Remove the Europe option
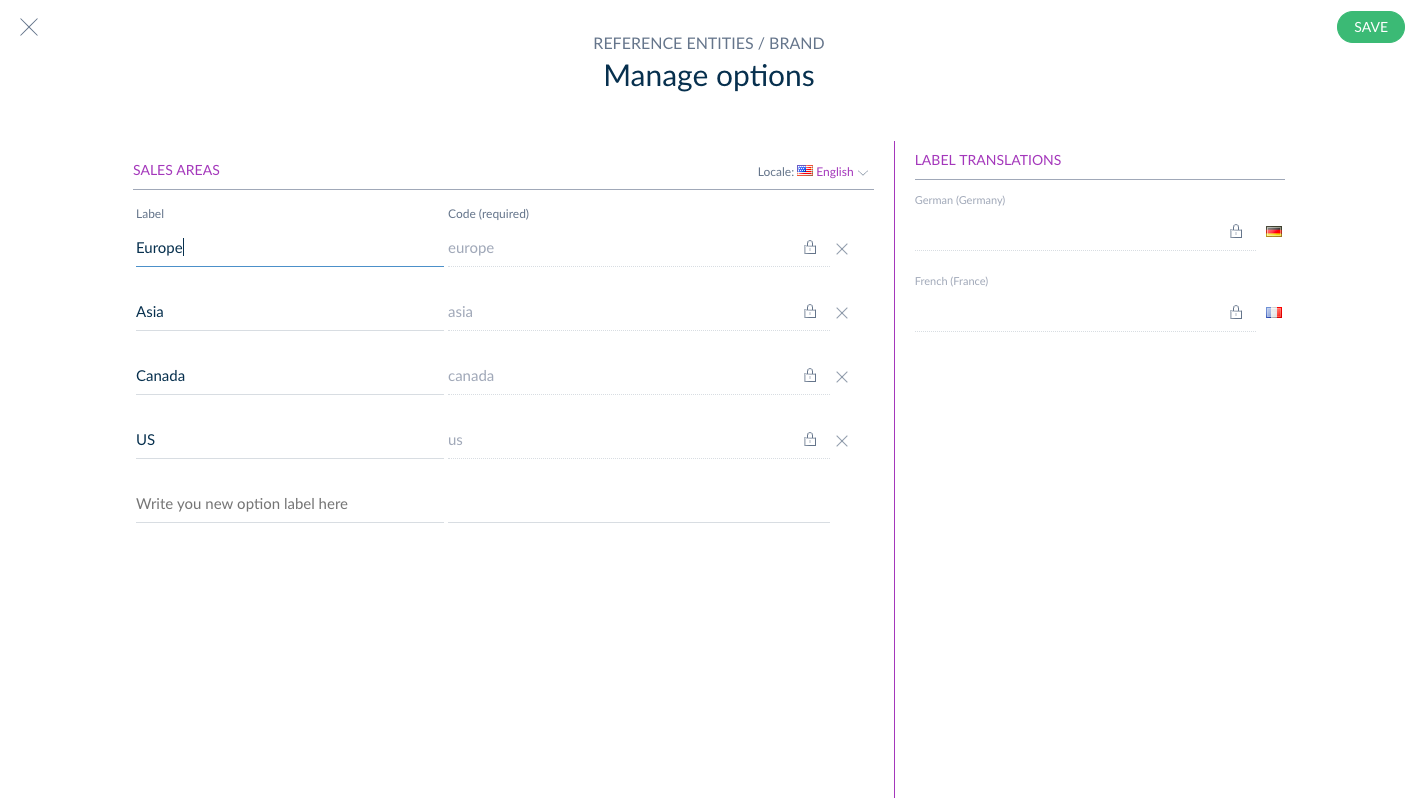This screenshot has height=804, width=1424. click(x=841, y=248)
